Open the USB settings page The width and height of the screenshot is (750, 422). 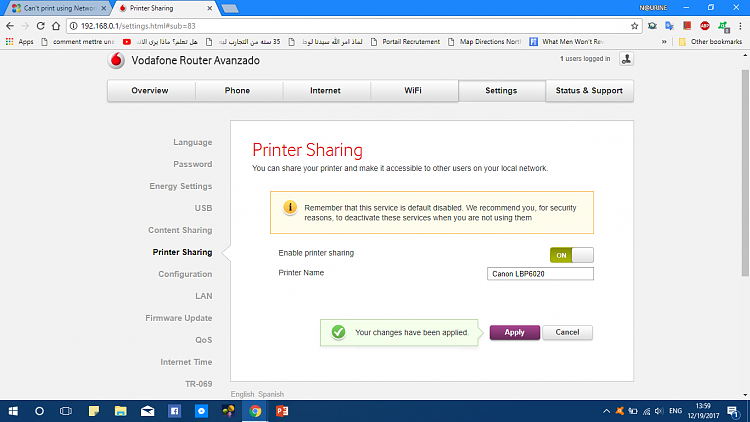coord(203,208)
